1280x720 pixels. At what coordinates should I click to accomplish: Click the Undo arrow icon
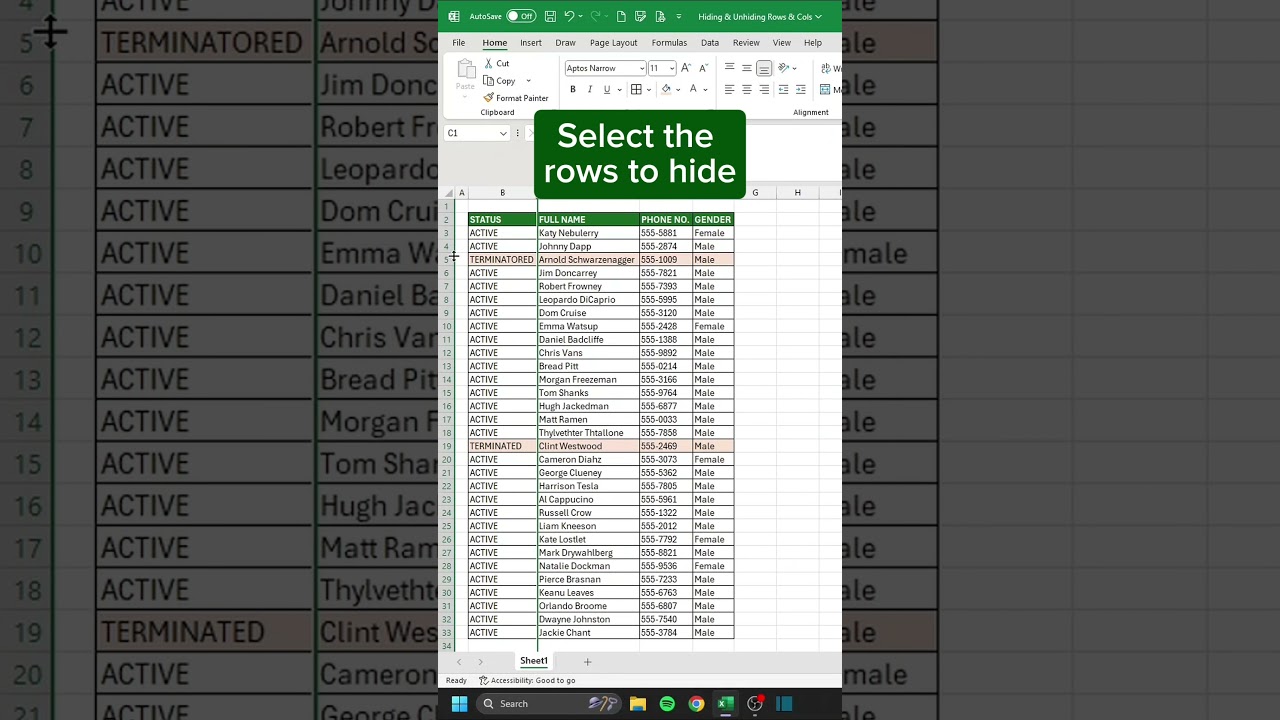pos(569,16)
